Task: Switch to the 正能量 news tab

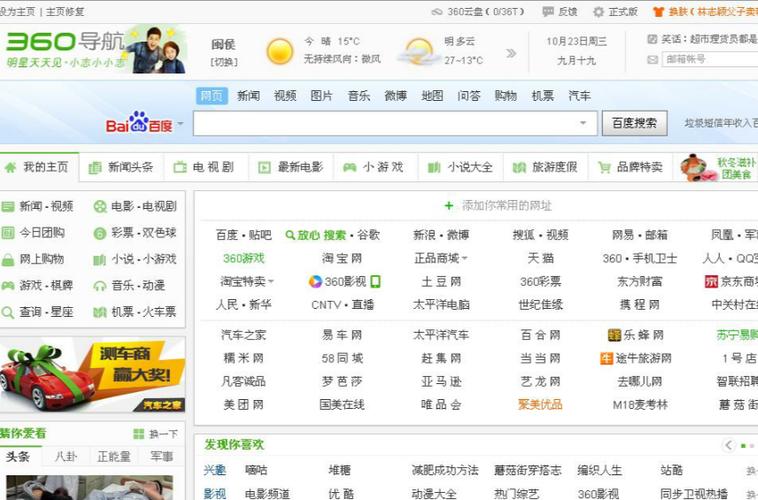Action: (x=114, y=456)
